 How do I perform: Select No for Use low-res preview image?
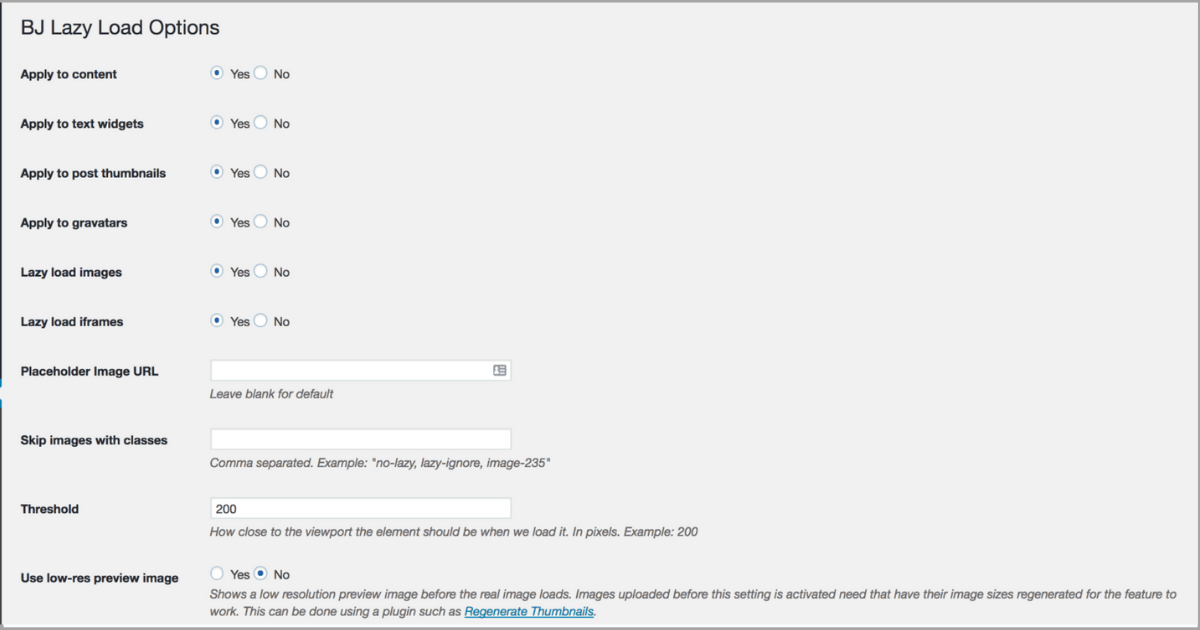261,574
